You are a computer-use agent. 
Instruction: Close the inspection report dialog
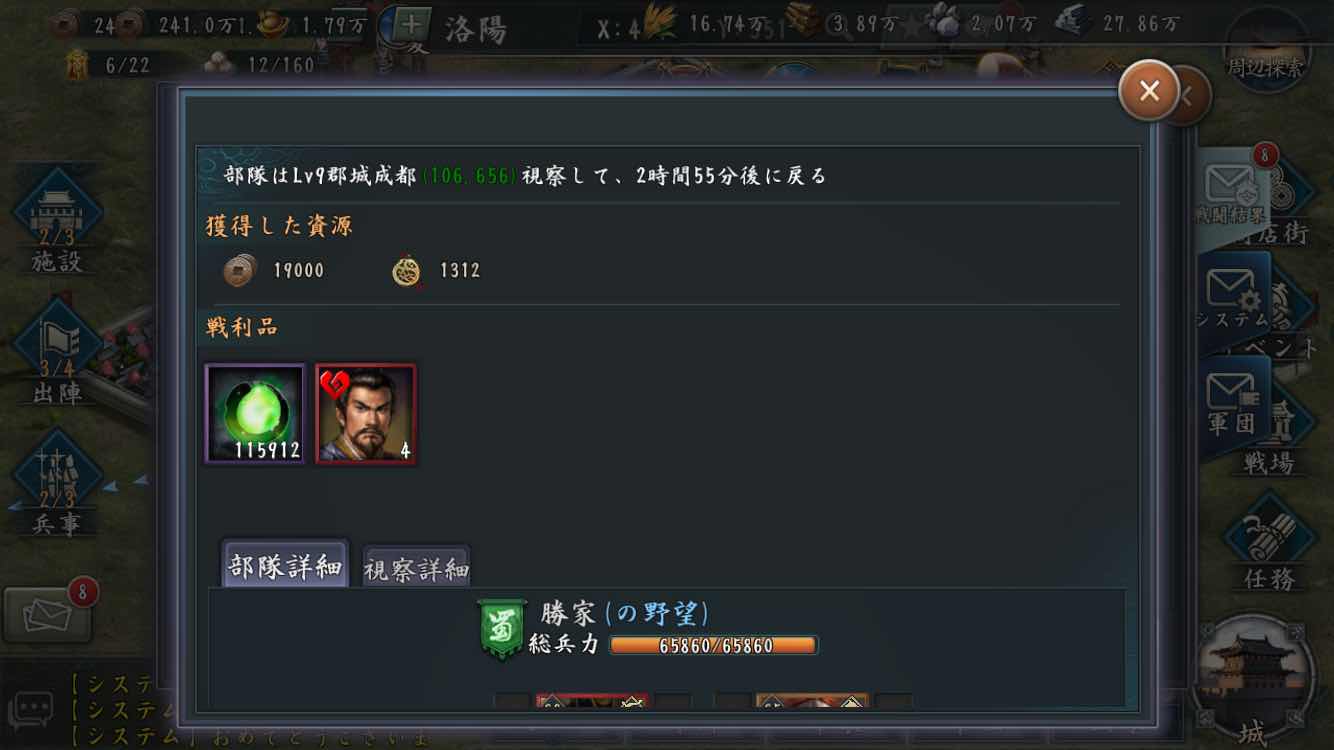point(1149,91)
